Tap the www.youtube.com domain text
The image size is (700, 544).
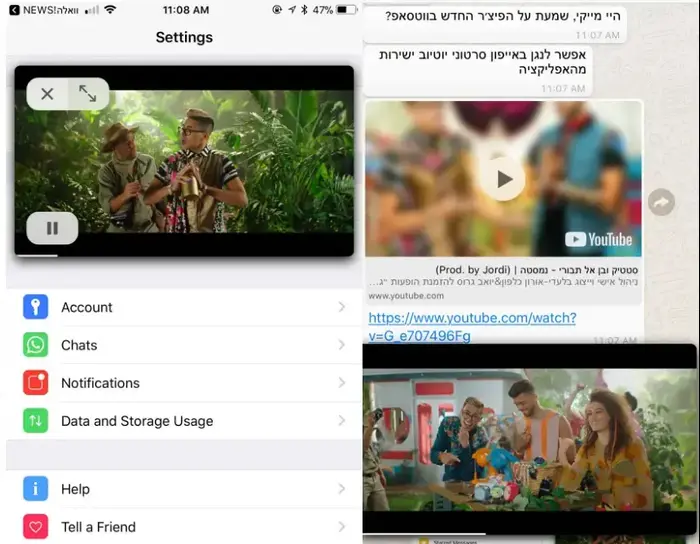pos(406,296)
